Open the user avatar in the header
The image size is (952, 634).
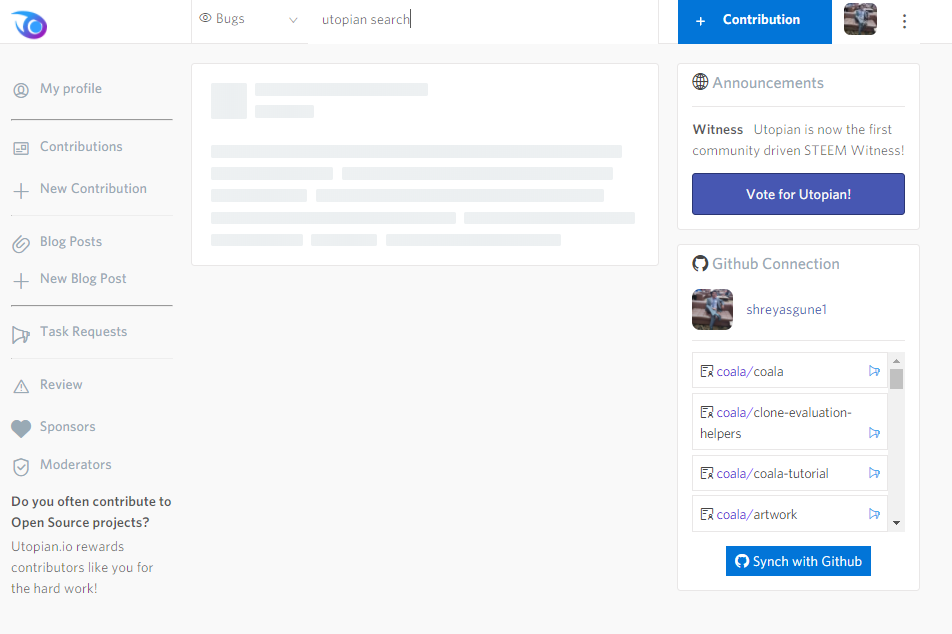coord(860,19)
